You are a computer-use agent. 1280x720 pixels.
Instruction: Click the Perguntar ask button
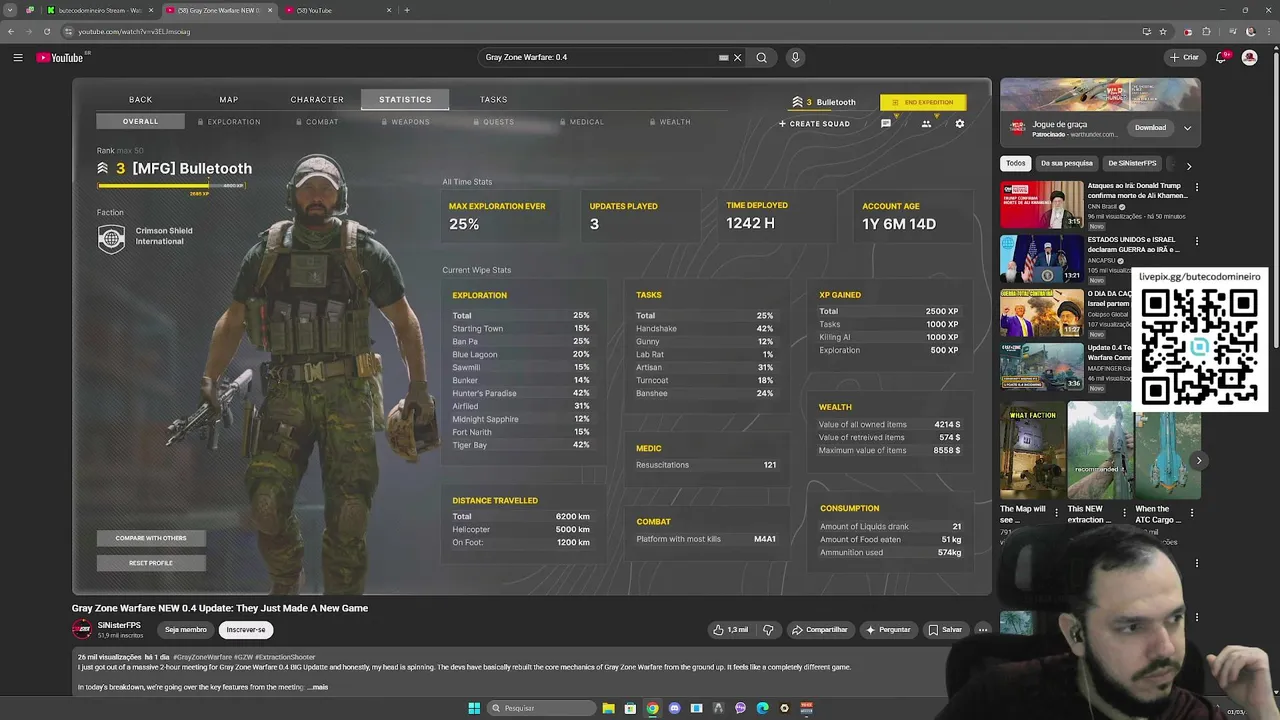[x=888, y=630]
